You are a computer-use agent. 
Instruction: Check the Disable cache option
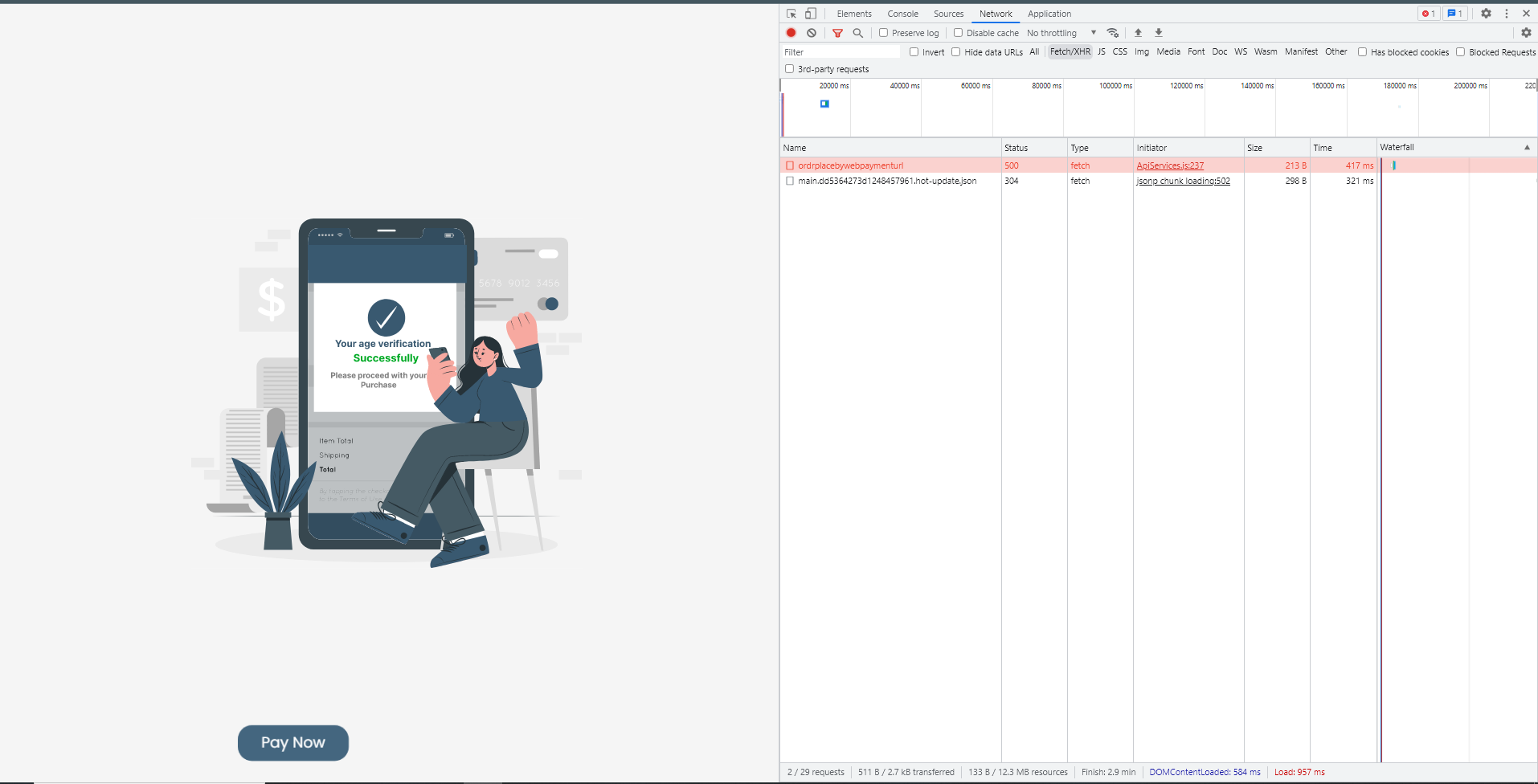click(959, 33)
